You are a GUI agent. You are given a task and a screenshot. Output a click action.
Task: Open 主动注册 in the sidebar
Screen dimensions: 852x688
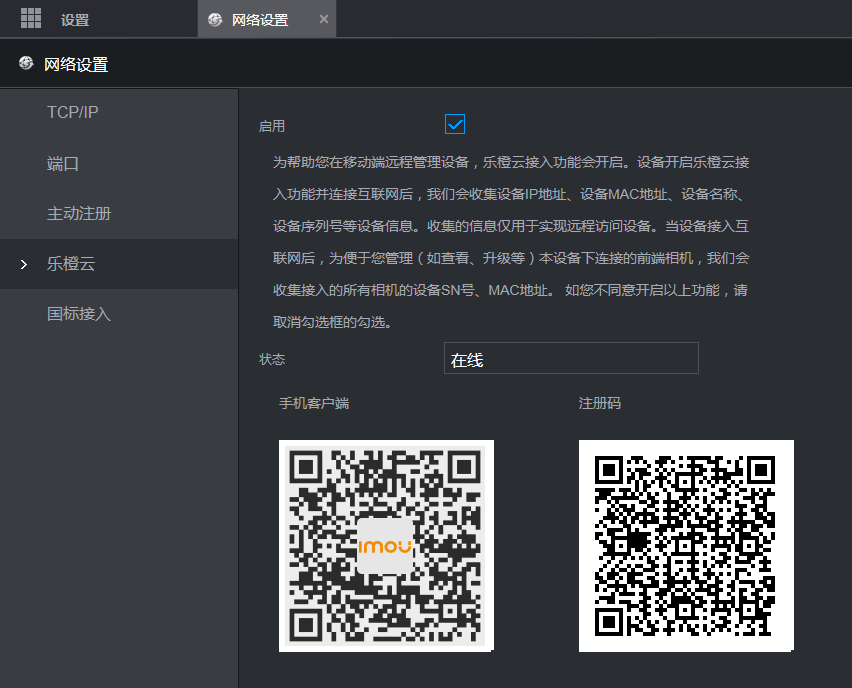pos(78,214)
